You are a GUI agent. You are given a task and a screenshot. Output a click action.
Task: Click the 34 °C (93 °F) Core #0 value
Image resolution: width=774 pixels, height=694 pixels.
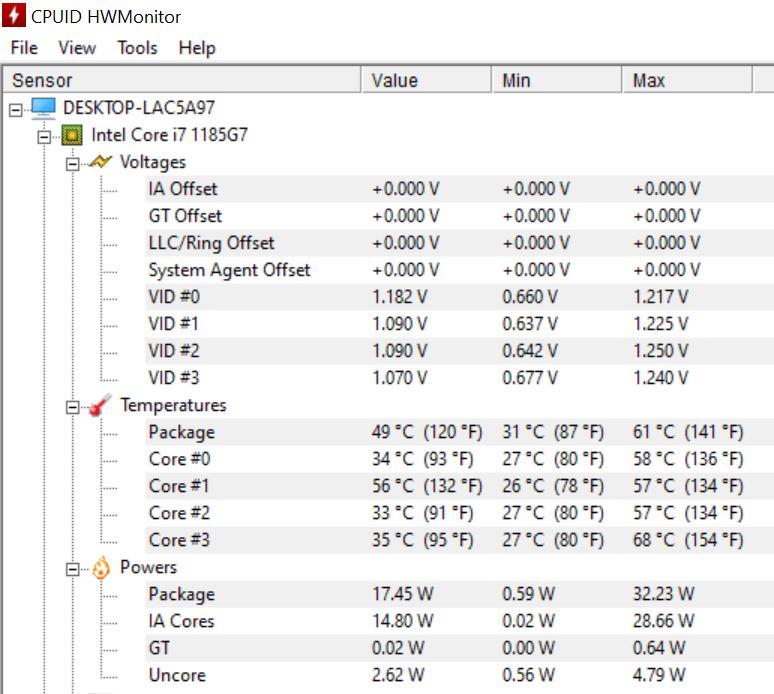pyautogui.click(x=423, y=460)
